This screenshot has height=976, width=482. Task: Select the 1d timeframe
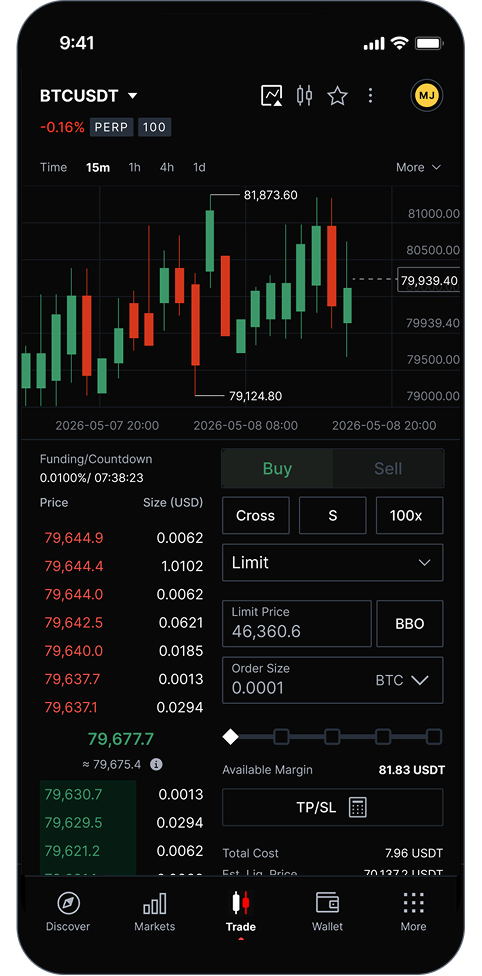click(199, 167)
